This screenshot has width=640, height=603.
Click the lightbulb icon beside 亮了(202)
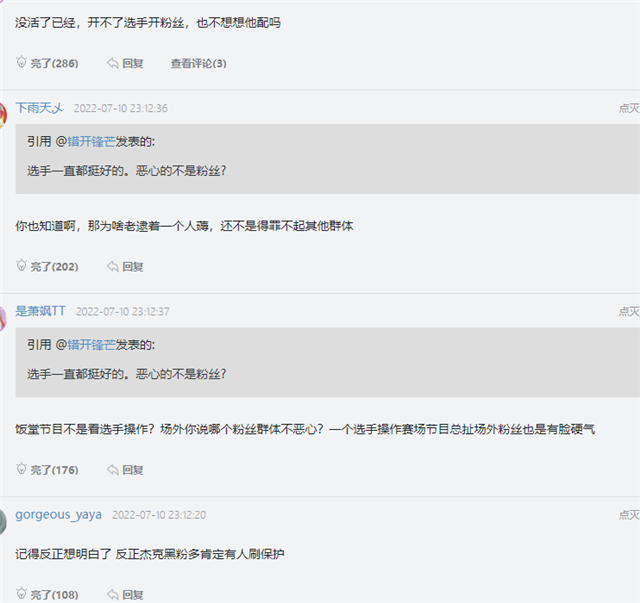[x=21, y=265]
